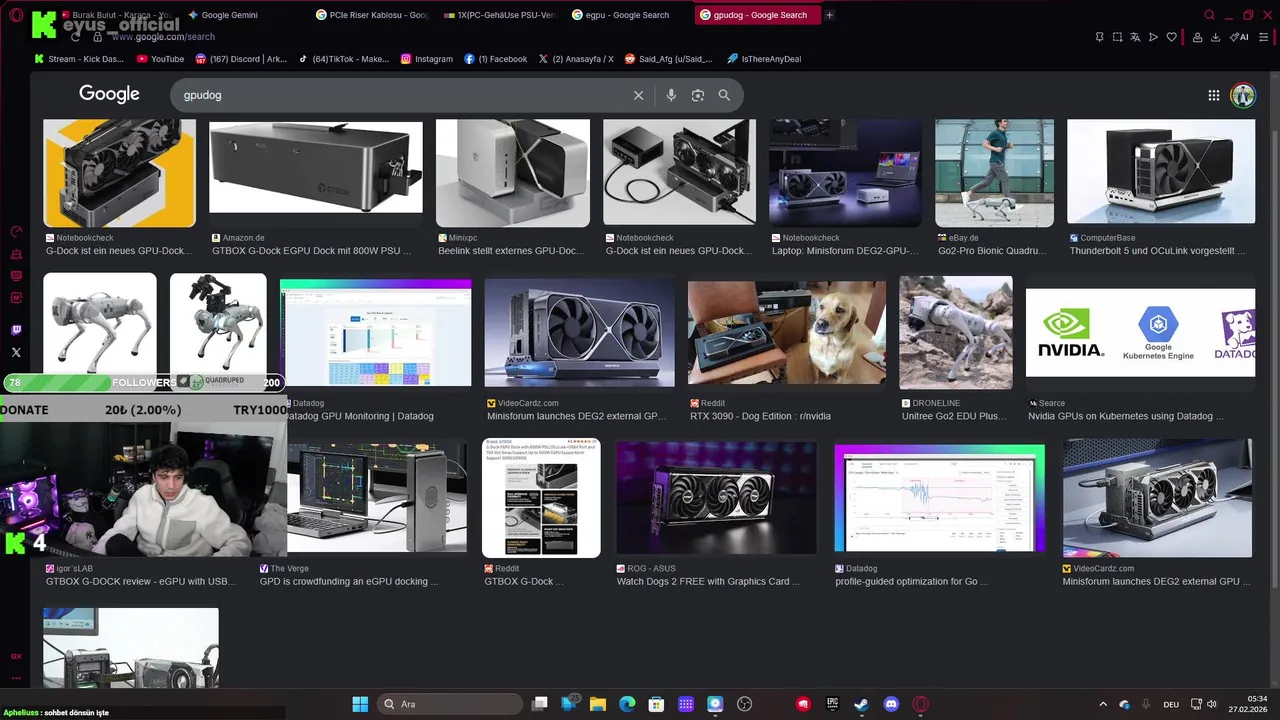Start a Google voice search
The image size is (1280, 720).
click(671, 95)
